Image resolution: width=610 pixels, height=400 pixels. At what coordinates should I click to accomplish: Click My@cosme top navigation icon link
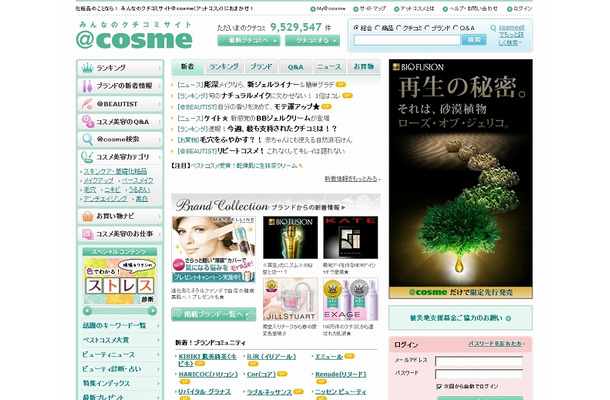[328, 9]
